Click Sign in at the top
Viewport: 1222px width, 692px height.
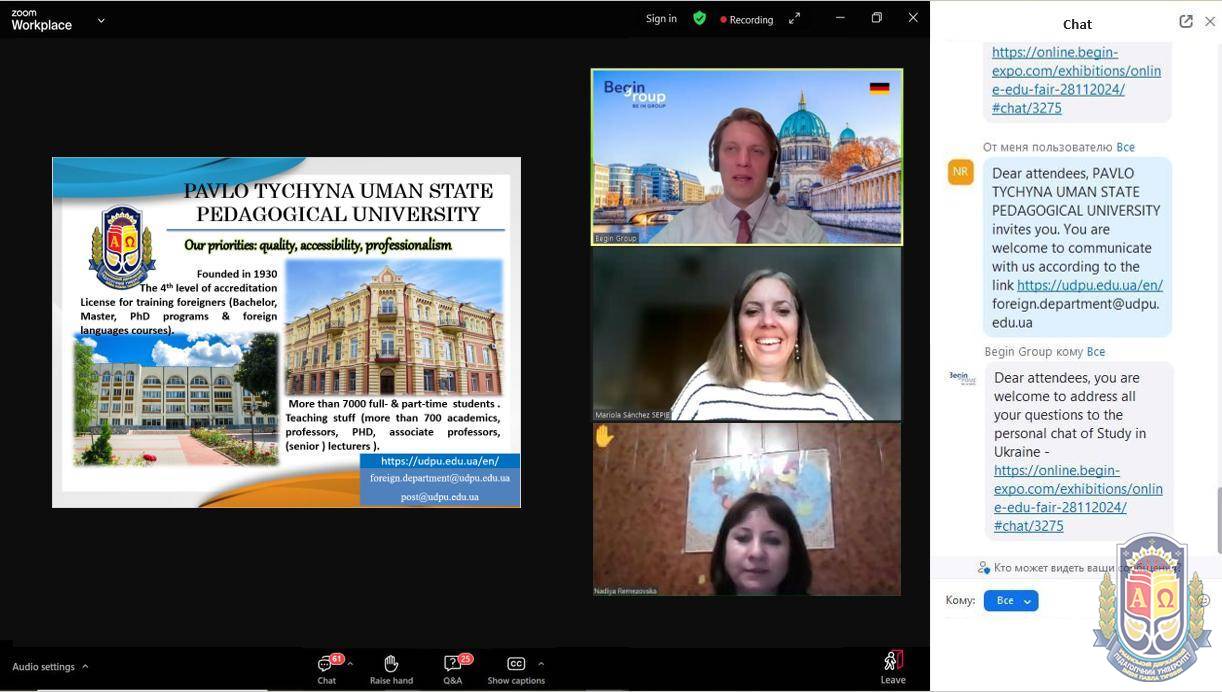click(661, 19)
